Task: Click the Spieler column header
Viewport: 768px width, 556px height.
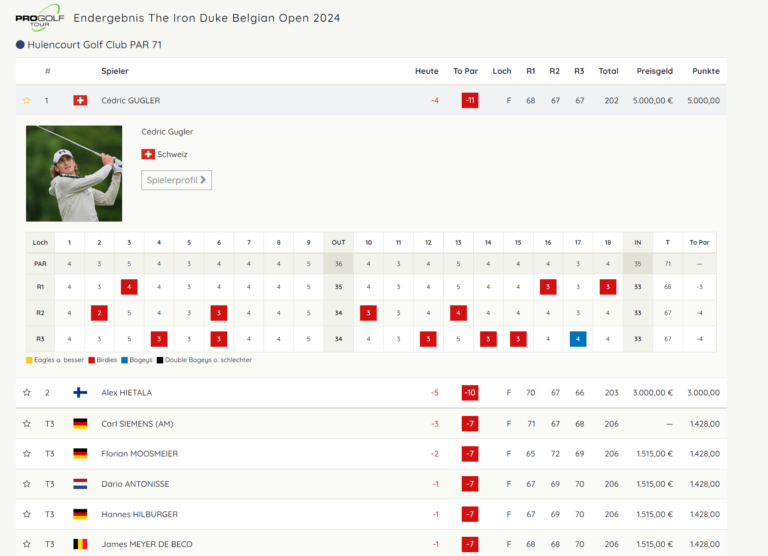Action: (115, 71)
